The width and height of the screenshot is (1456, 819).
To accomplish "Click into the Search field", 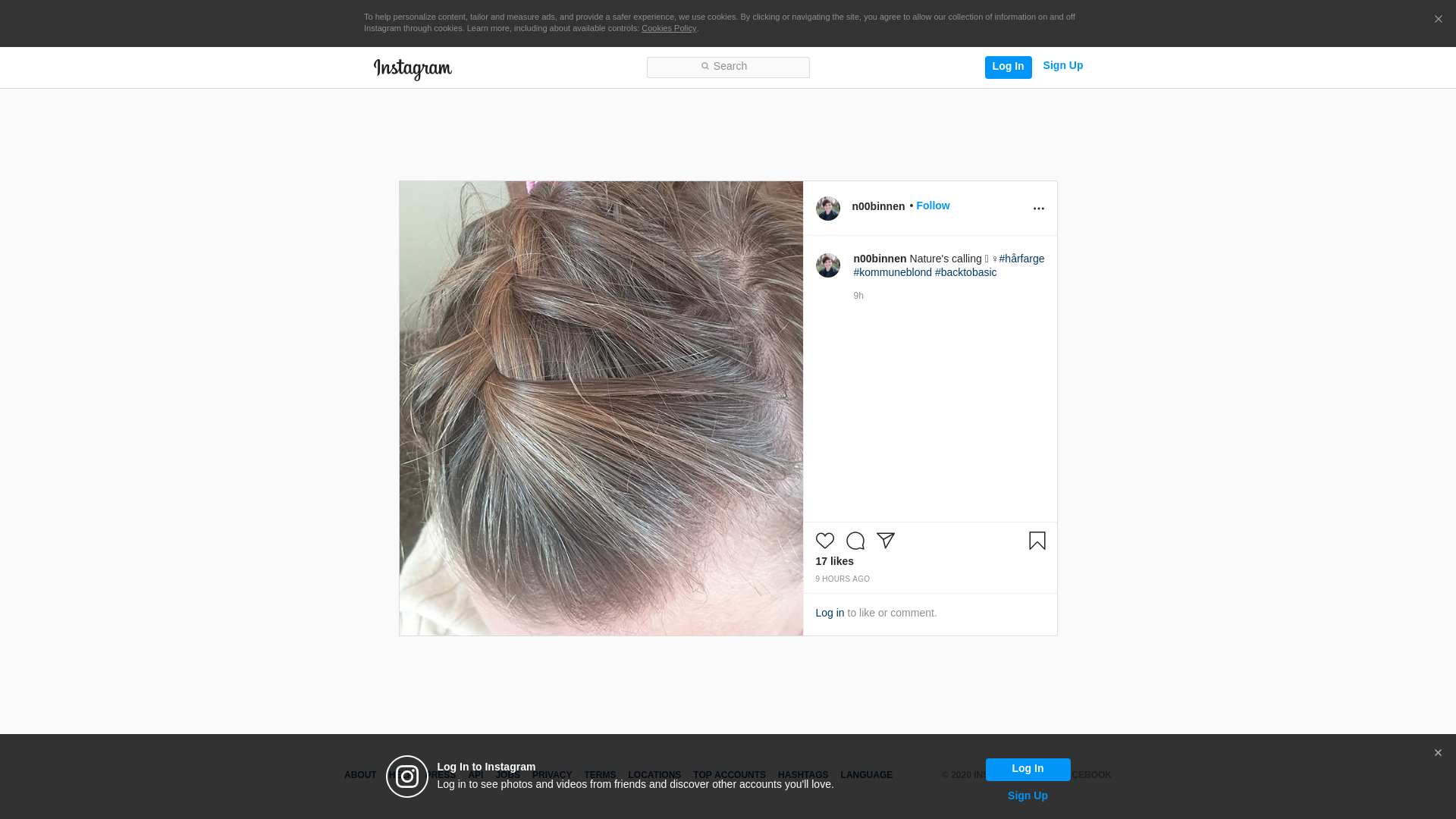I will (728, 67).
